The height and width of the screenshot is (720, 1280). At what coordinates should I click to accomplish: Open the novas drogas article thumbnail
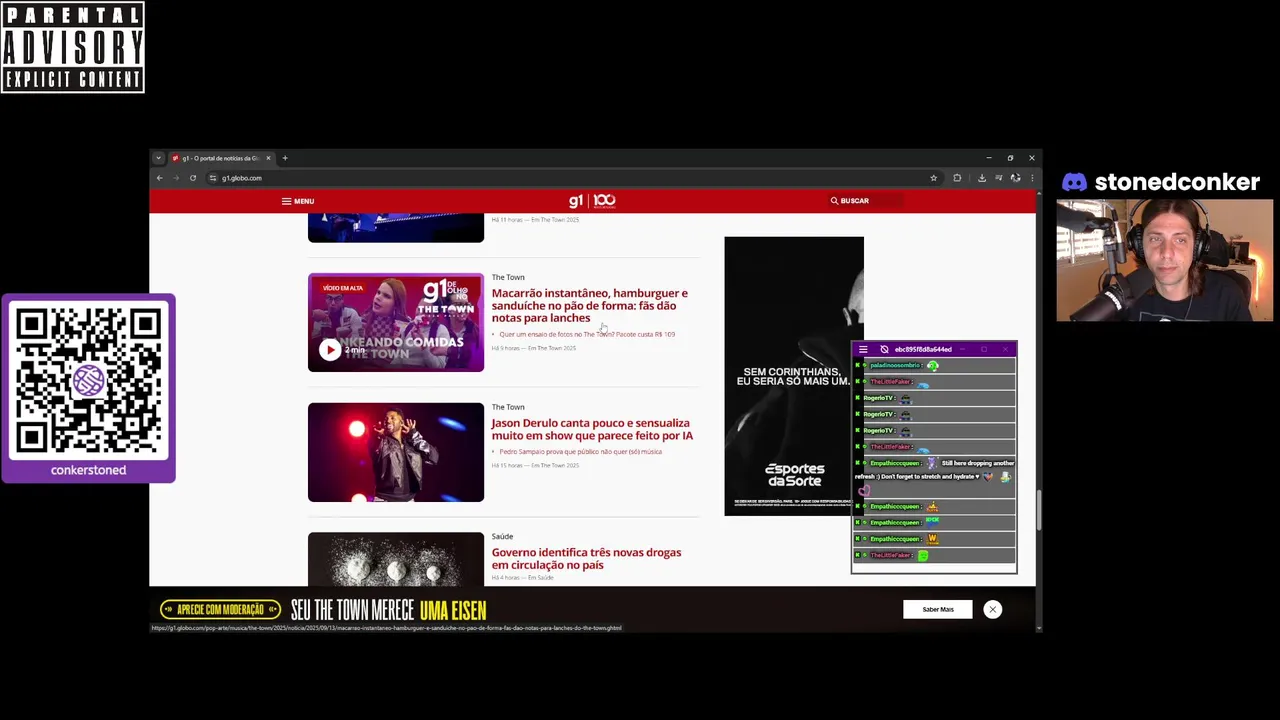tap(396, 559)
